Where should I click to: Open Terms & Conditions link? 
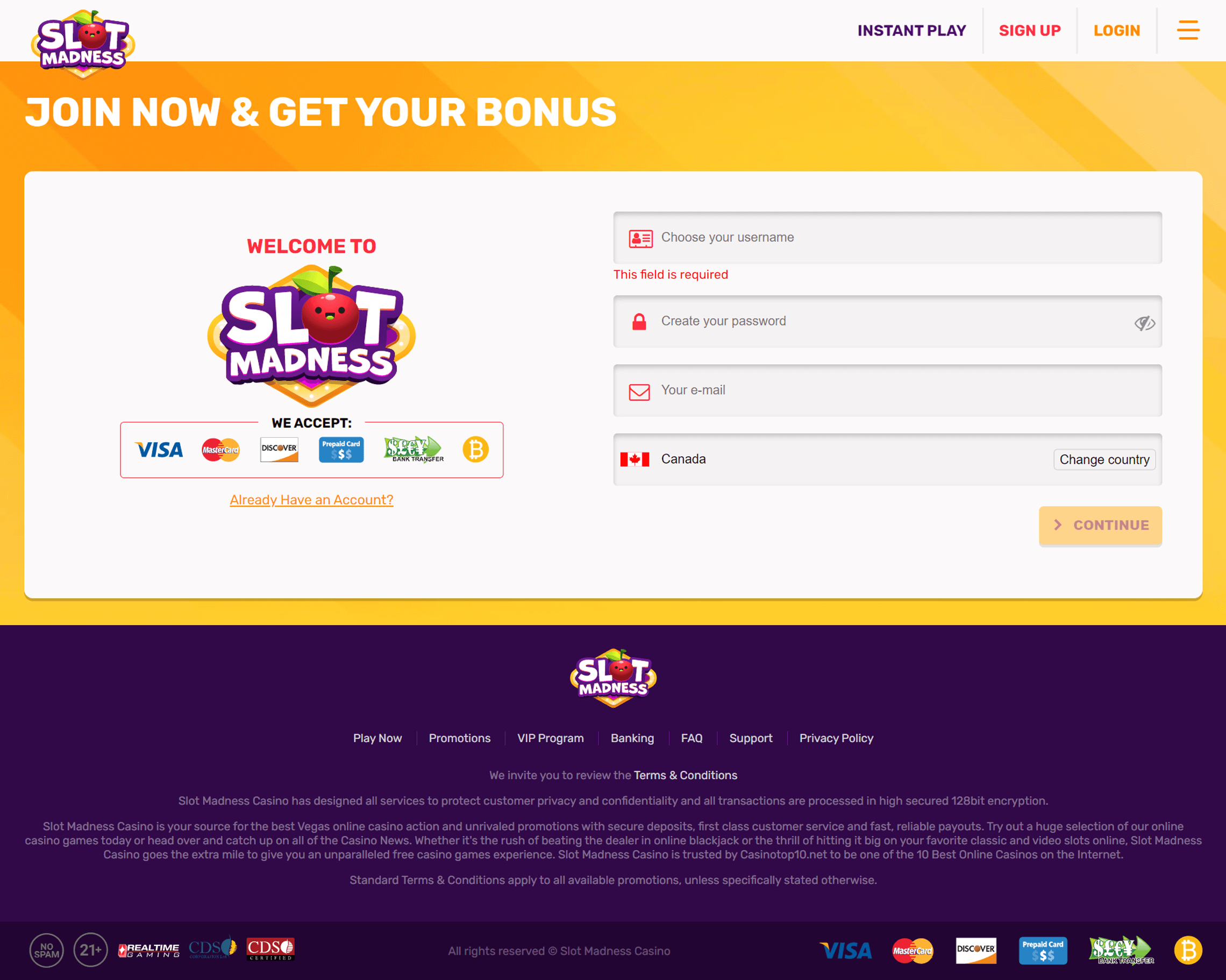(685, 775)
